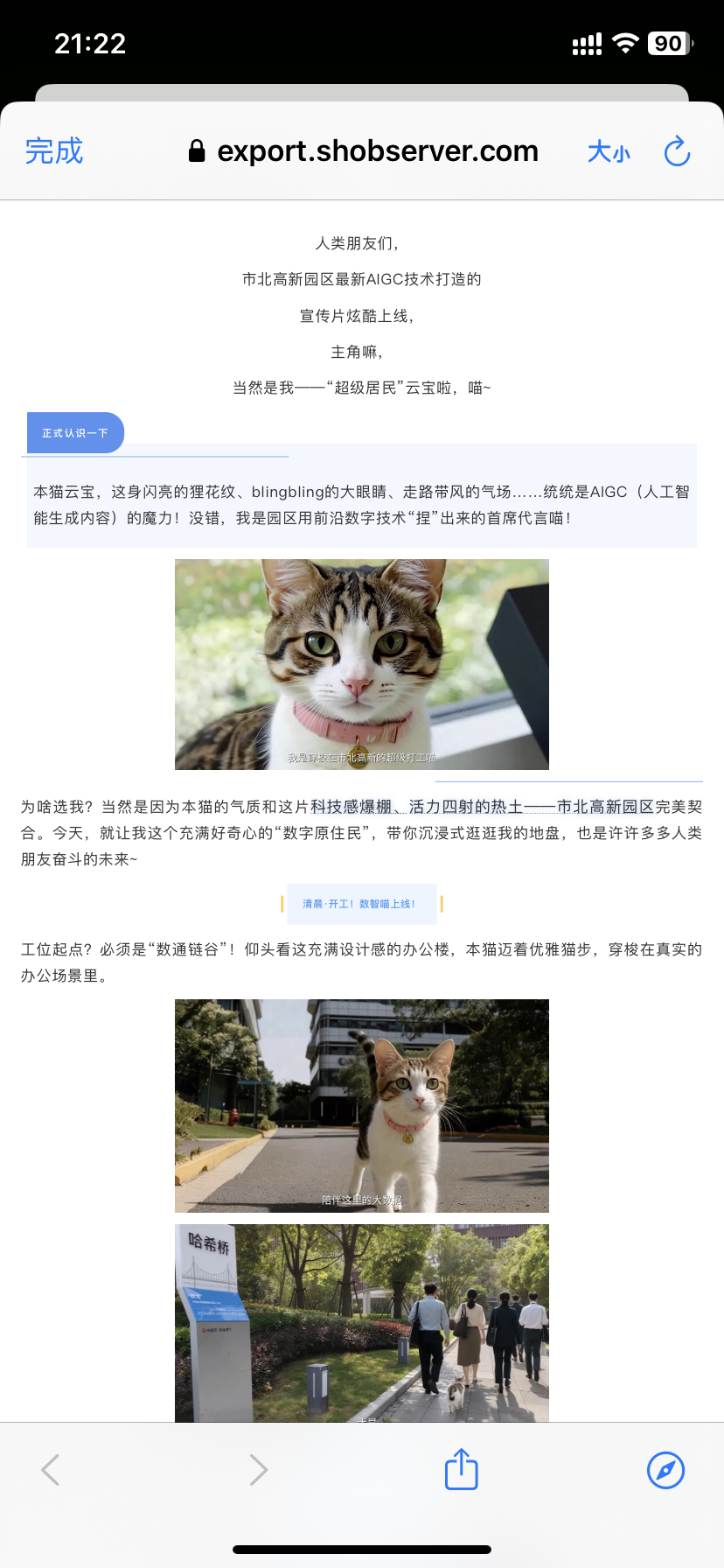Tap the home indicator bar at bottom

(x=362, y=1550)
